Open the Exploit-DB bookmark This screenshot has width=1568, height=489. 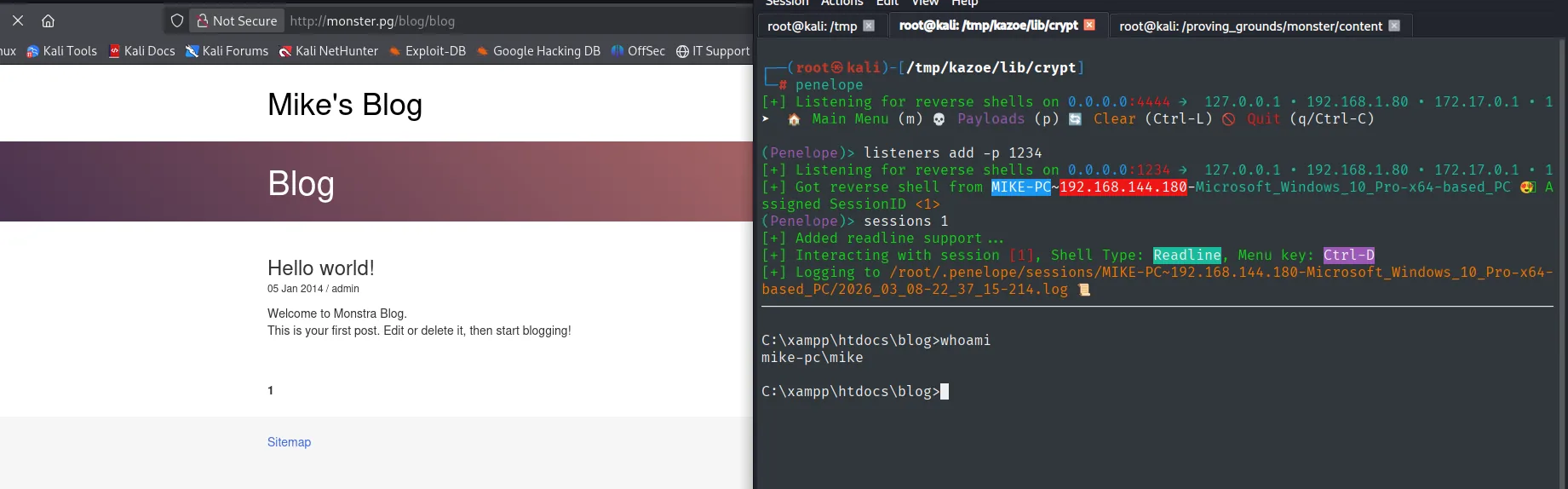coord(428,51)
